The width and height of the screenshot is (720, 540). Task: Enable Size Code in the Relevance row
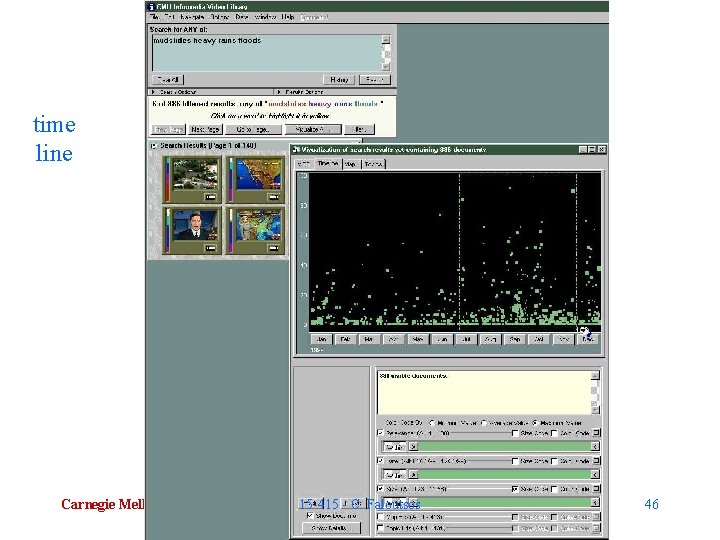tap(515, 433)
